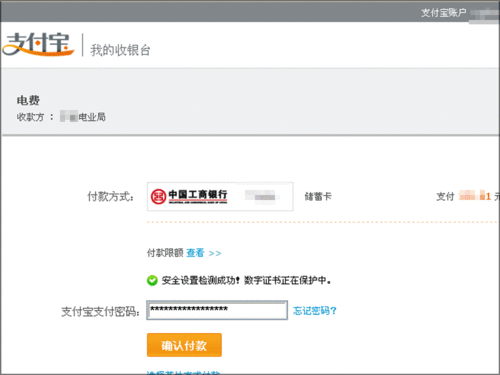Focus the 支付宝支付密码 password field

pos(217,310)
